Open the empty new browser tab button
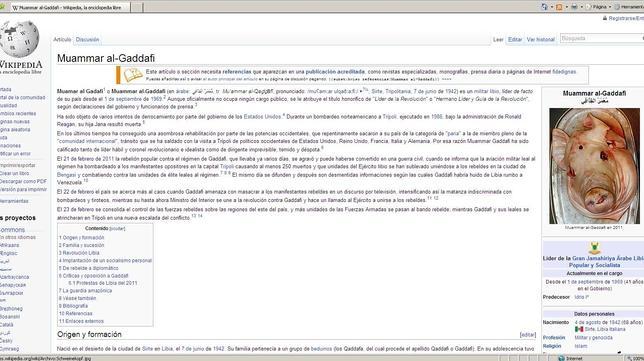 click(137, 7)
